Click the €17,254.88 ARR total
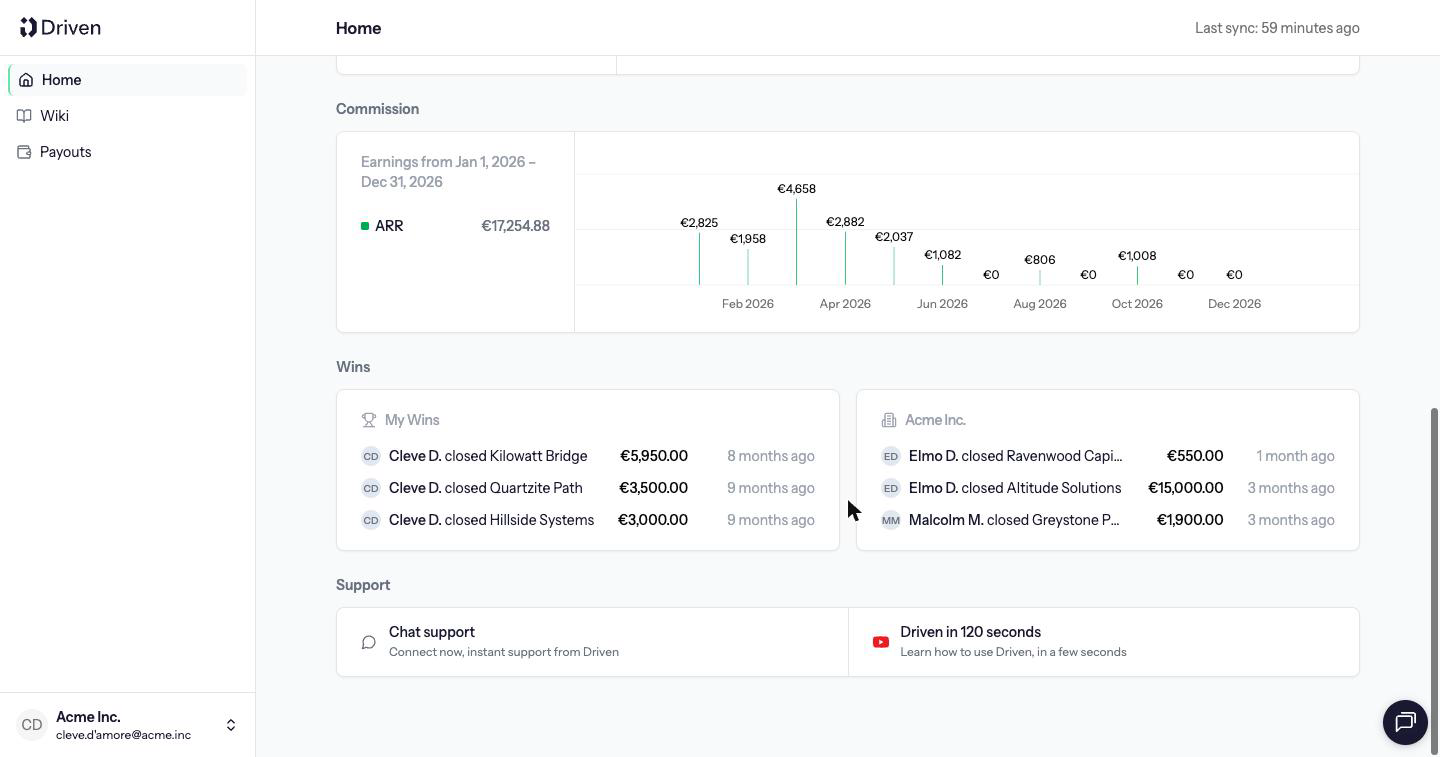Image resolution: width=1440 pixels, height=757 pixels. point(515,226)
